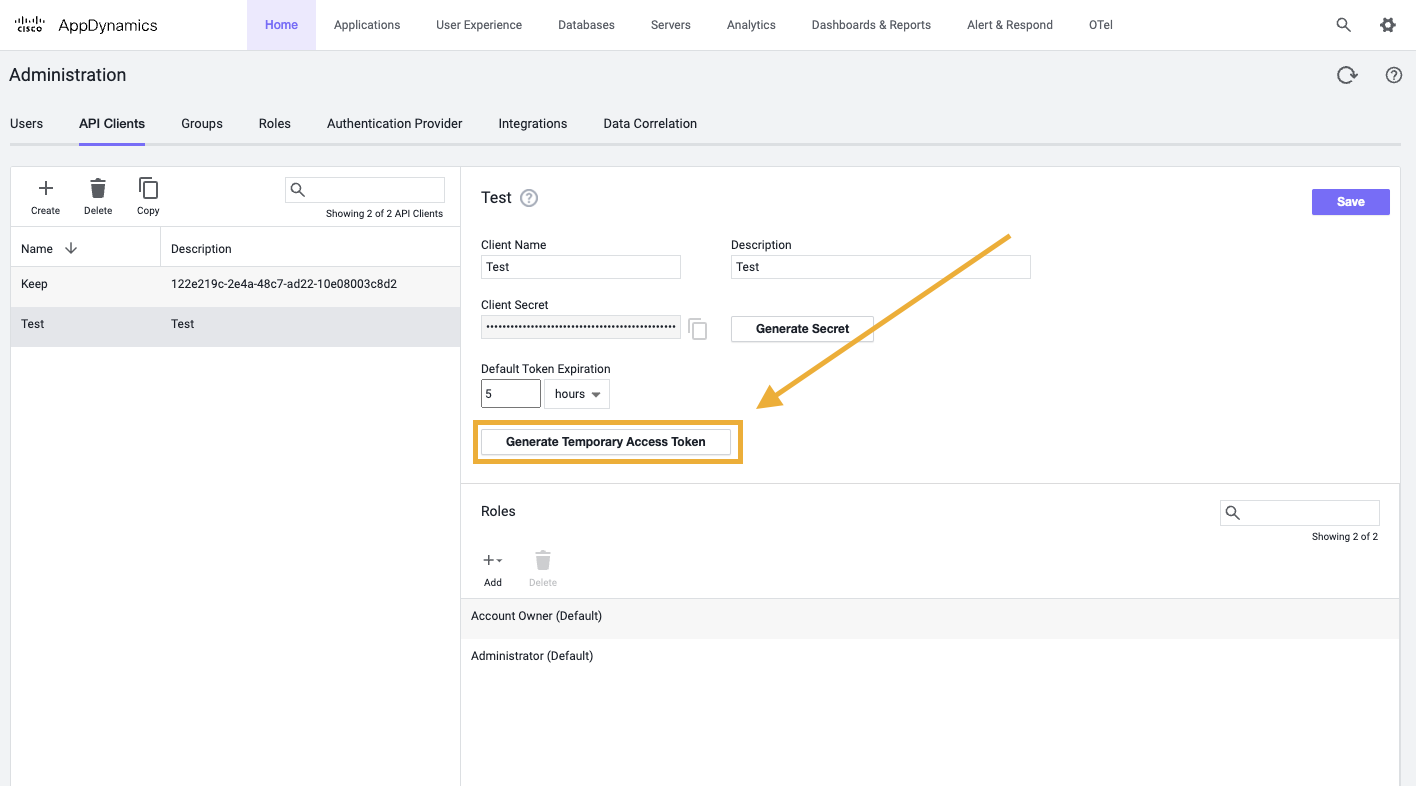
Task: Open the Authentication Provider tab
Action: coord(395,124)
